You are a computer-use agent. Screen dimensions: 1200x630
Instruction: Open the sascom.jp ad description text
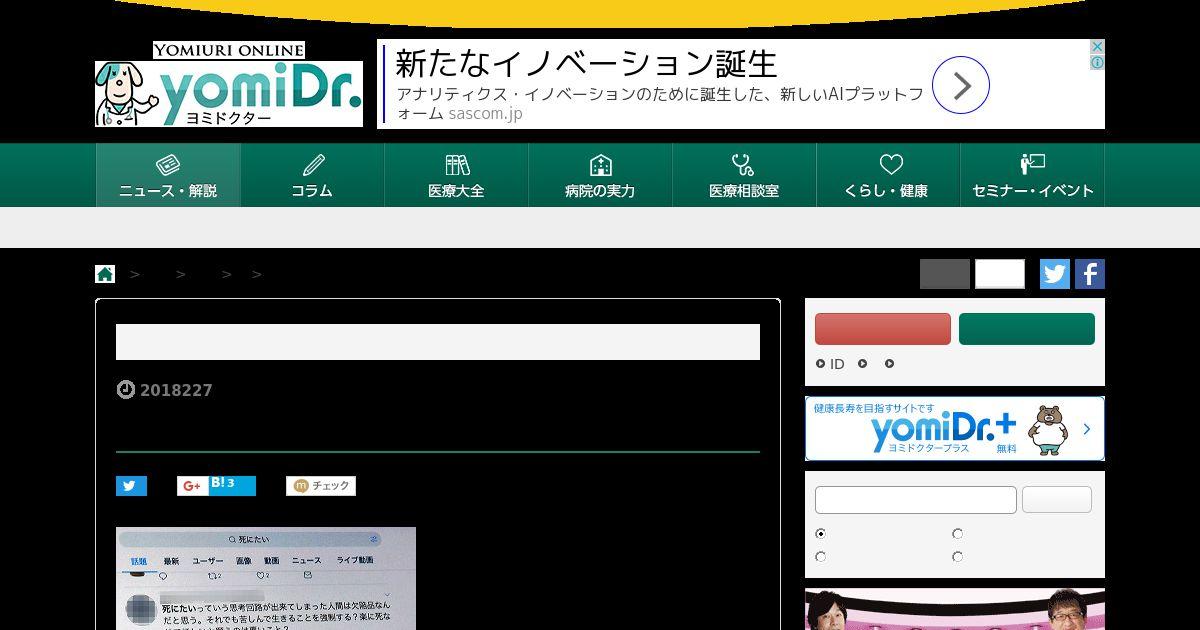660,104
